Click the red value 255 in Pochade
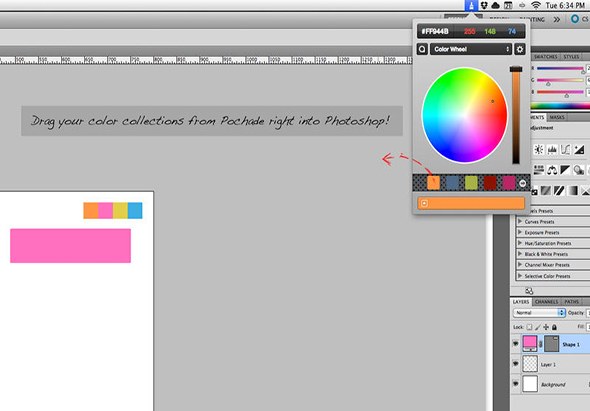Screen dimensions: 590x411 coord(469,31)
